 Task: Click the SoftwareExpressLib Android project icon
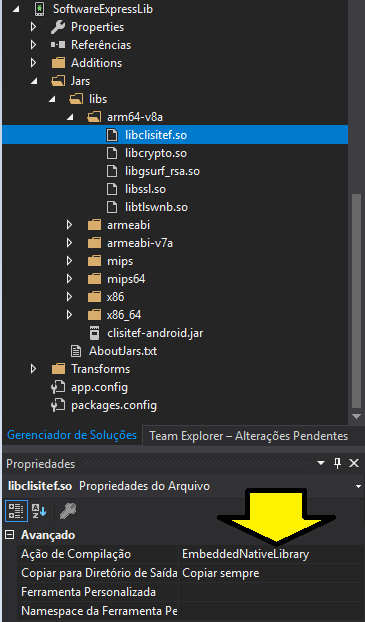point(39,9)
